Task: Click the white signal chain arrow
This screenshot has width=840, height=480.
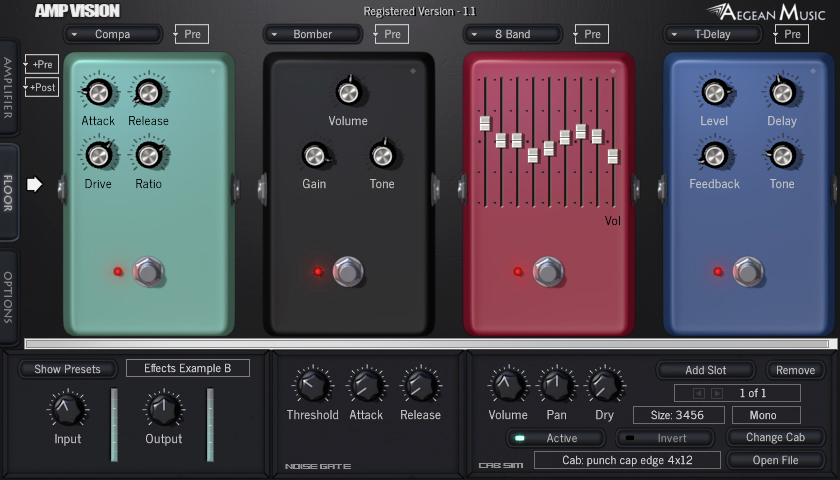Action: click(34, 184)
